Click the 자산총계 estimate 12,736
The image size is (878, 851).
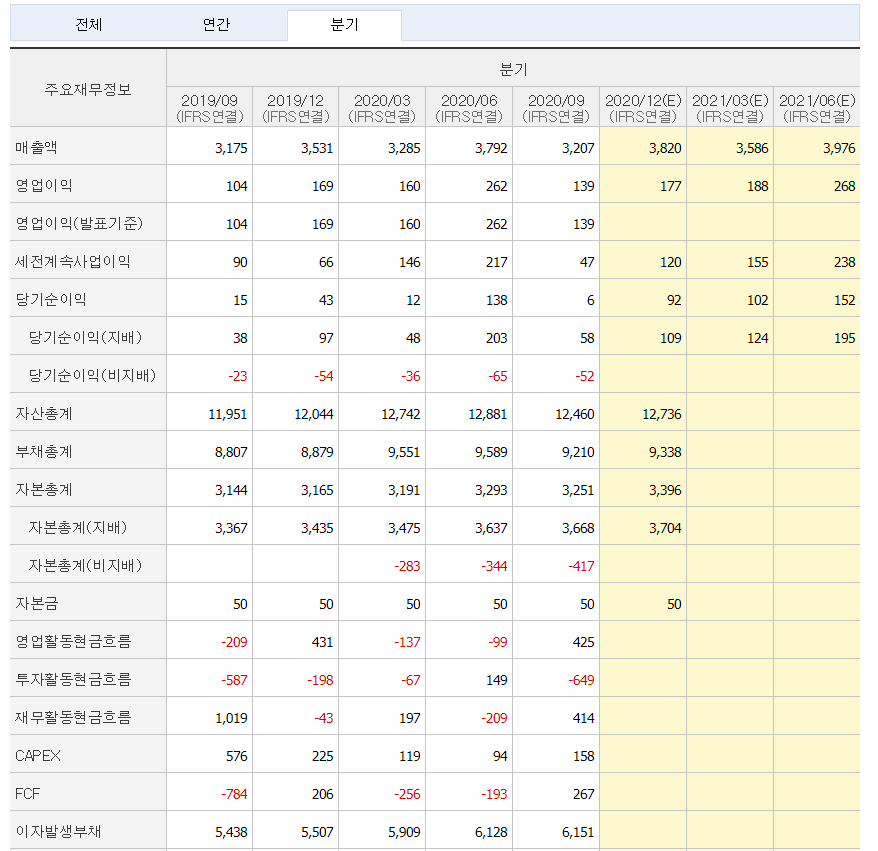pos(662,414)
